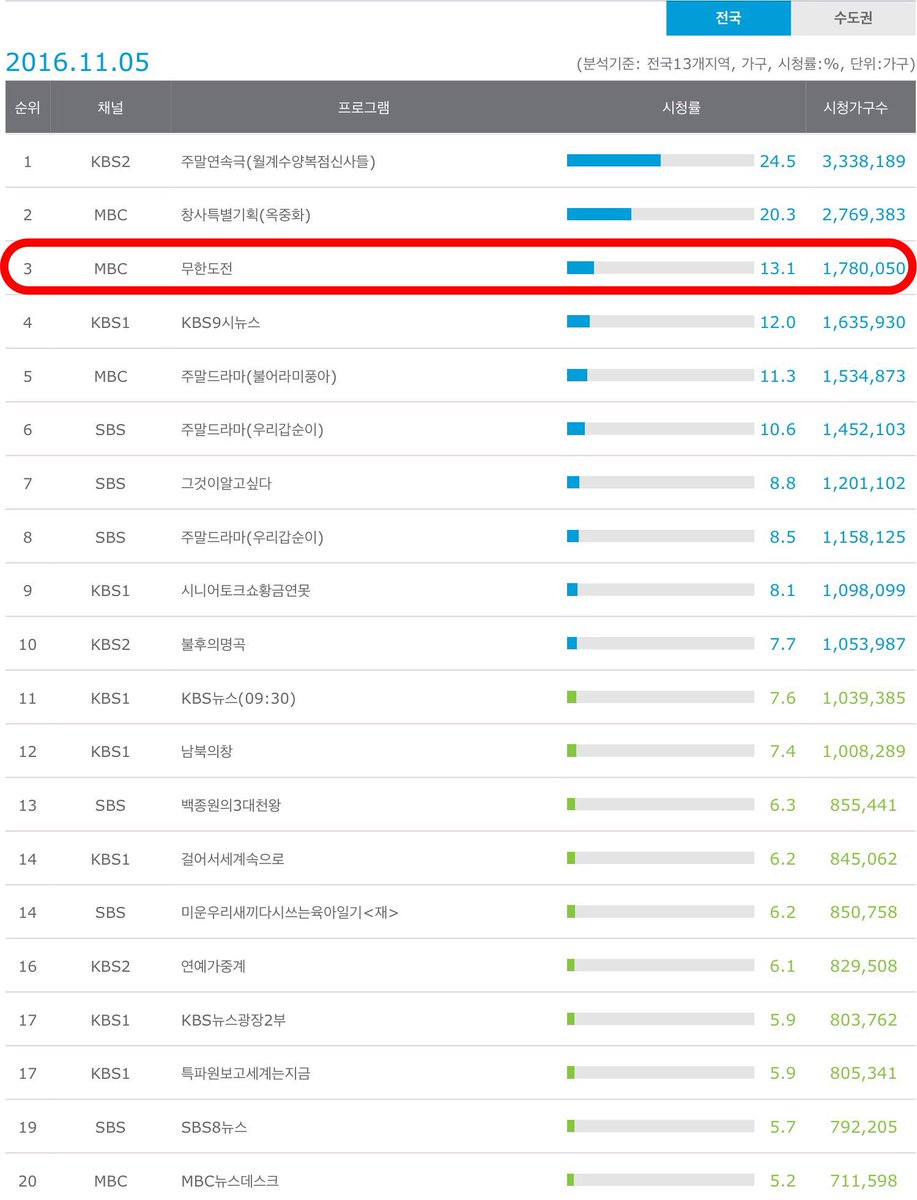
Task: Click household count 1,780,050
Action: 864,268
